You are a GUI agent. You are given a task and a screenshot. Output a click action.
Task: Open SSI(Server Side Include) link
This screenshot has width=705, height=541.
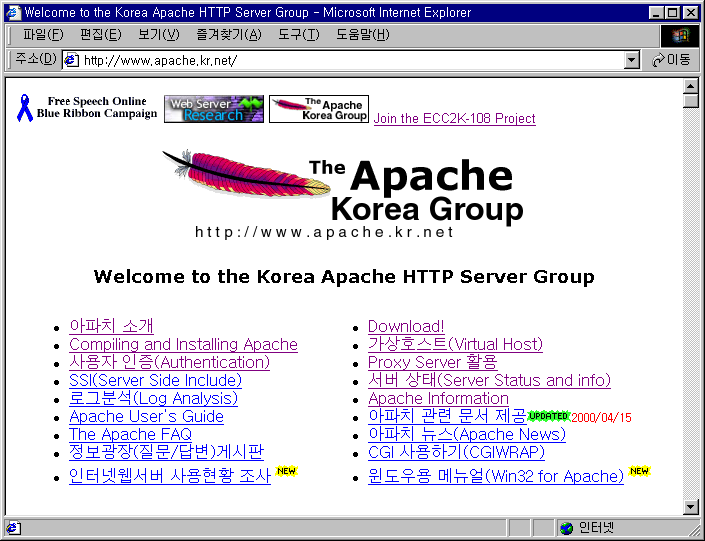click(155, 380)
